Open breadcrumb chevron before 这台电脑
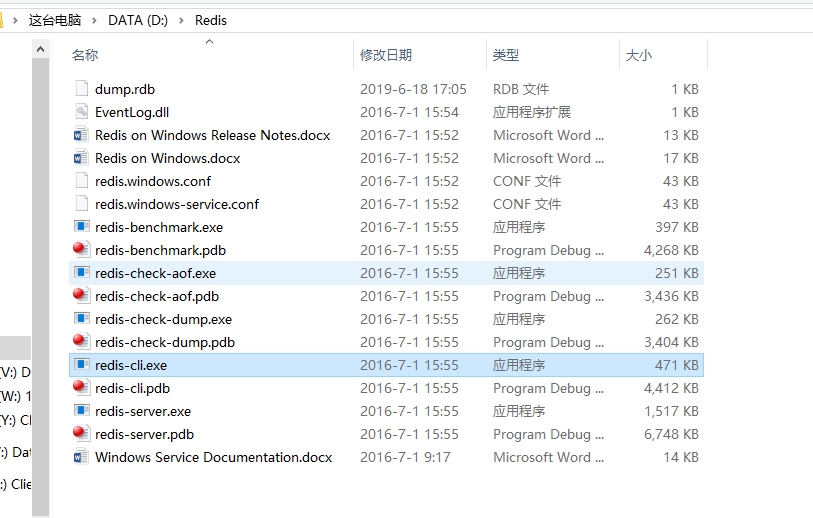Viewport: 813px width, 518px height. pos(15,20)
